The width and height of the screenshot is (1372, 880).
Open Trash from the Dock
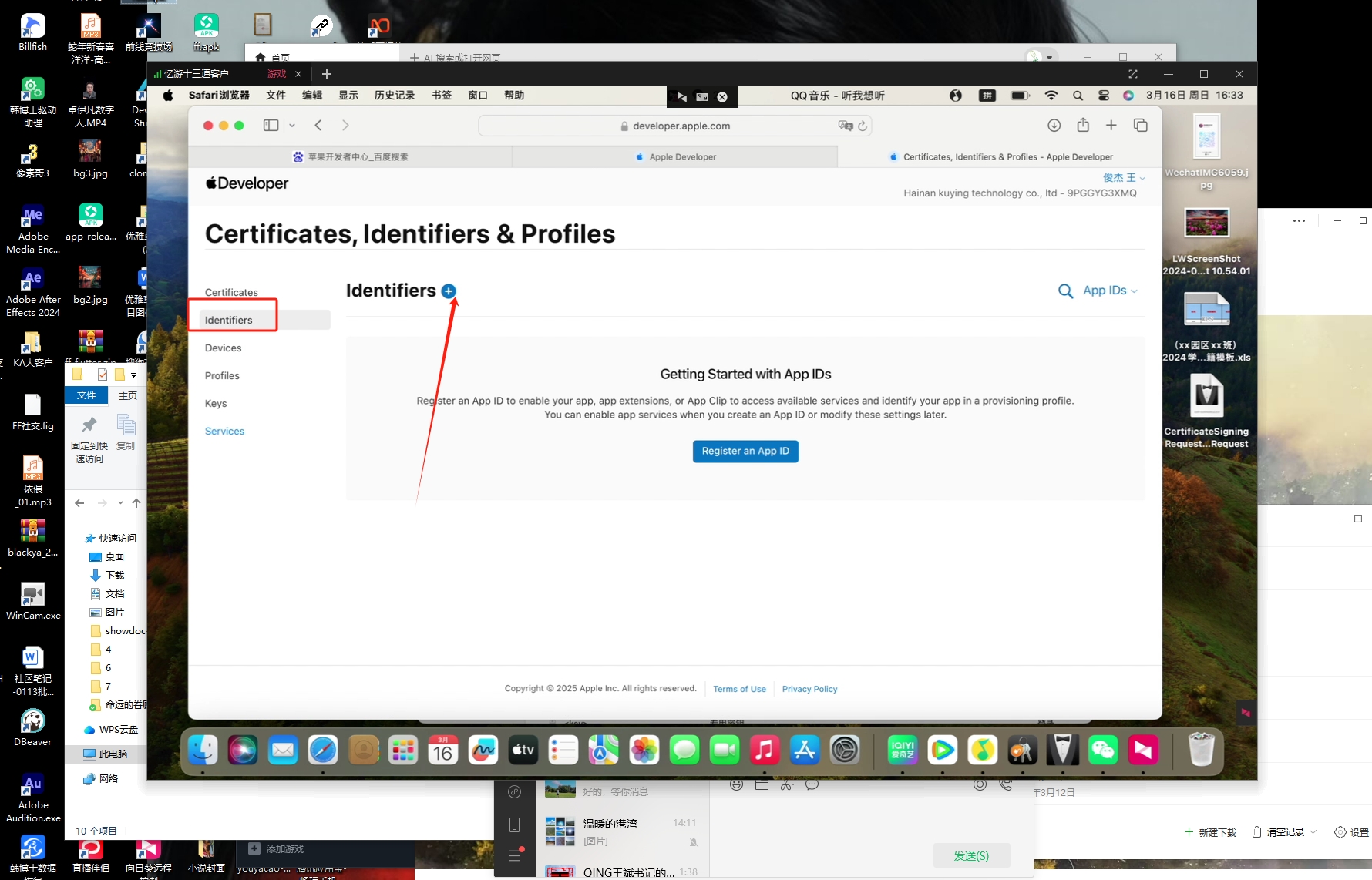coord(1201,750)
